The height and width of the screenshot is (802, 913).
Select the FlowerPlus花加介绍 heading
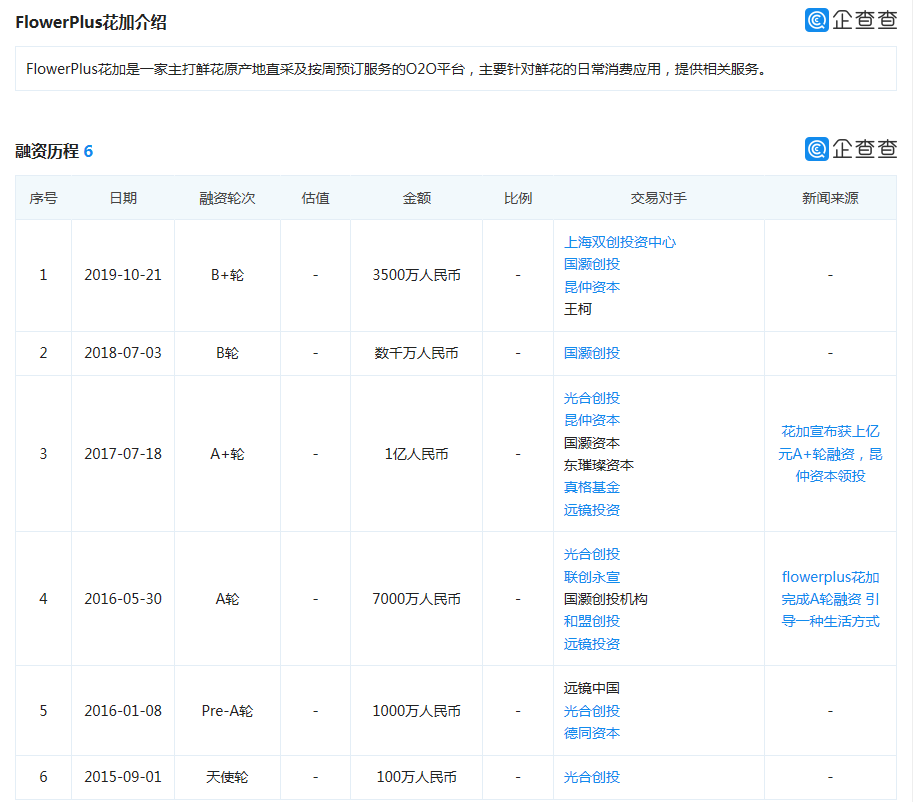pyautogui.click(x=91, y=22)
